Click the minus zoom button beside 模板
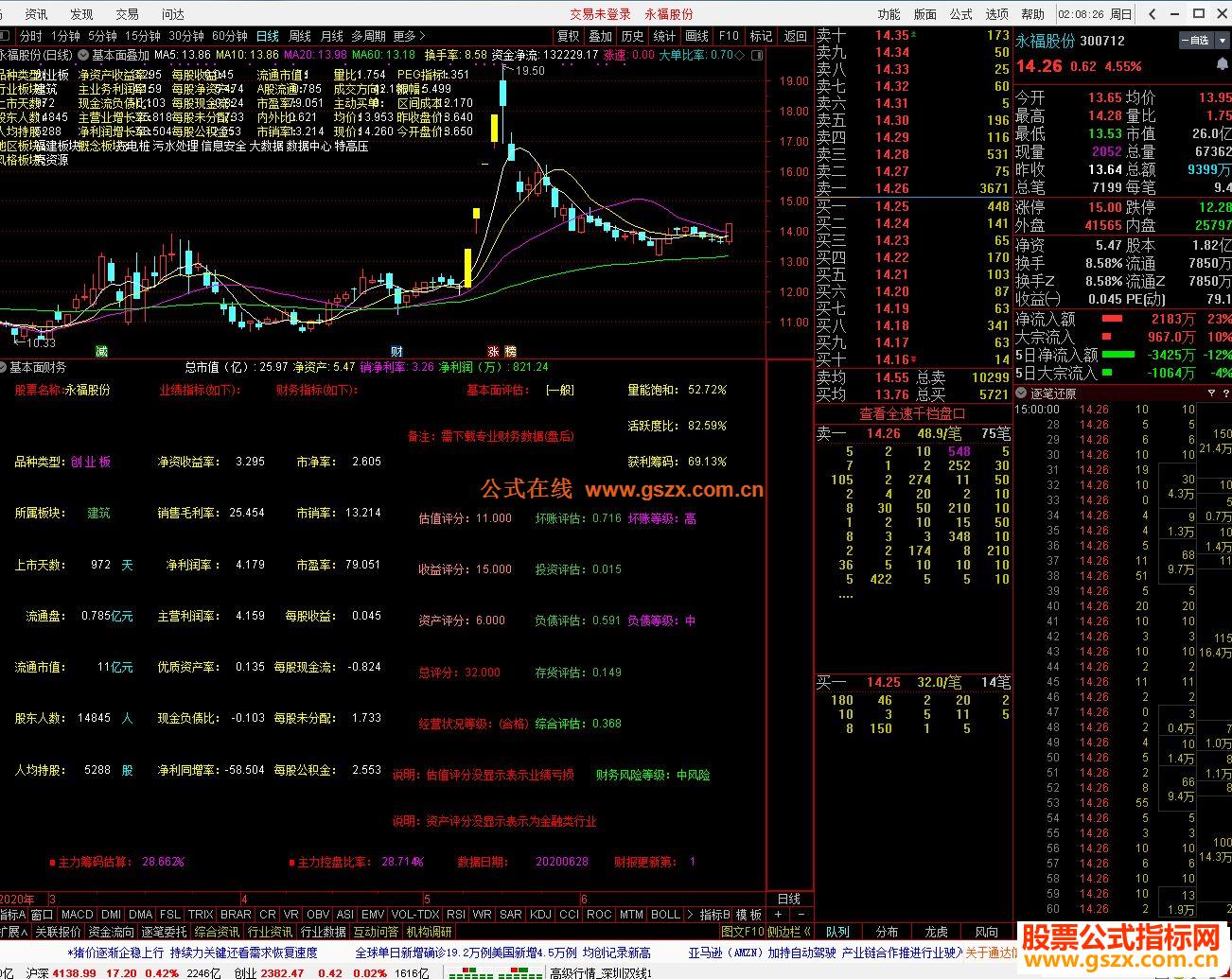 [801, 915]
